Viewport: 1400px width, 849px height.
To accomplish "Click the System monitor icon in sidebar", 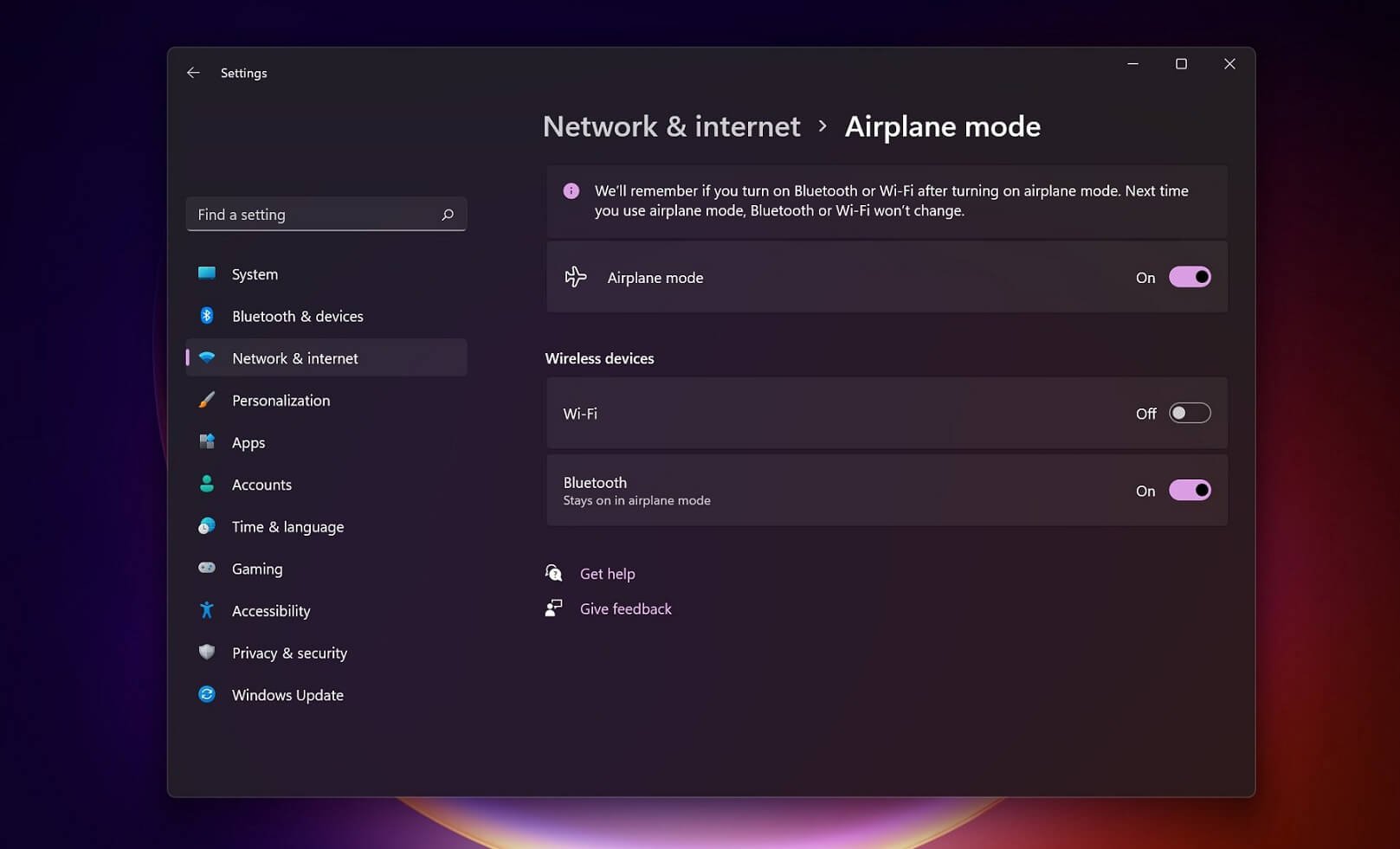I will (207, 273).
